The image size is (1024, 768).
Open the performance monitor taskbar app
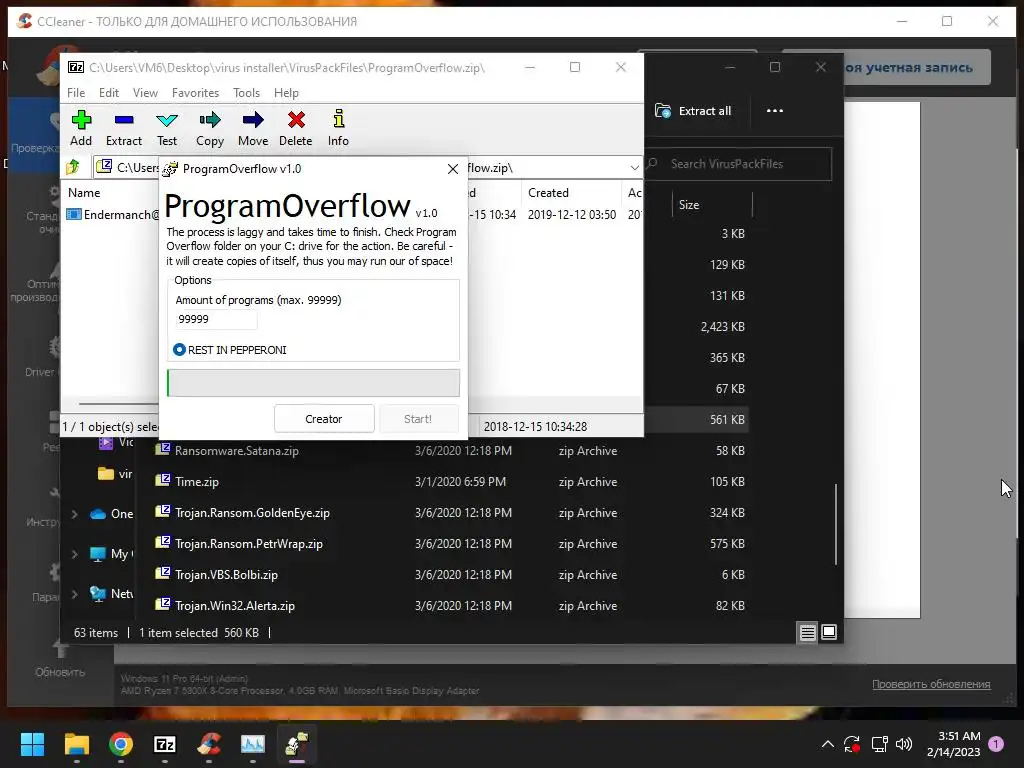pyautogui.click(x=253, y=744)
